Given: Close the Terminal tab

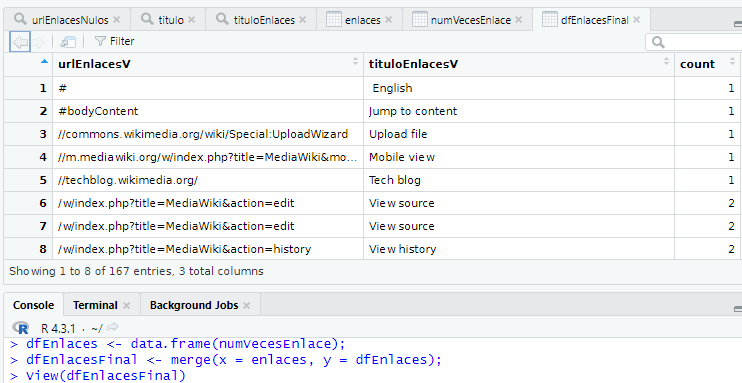Looking at the screenshot, I should [126, 306].
